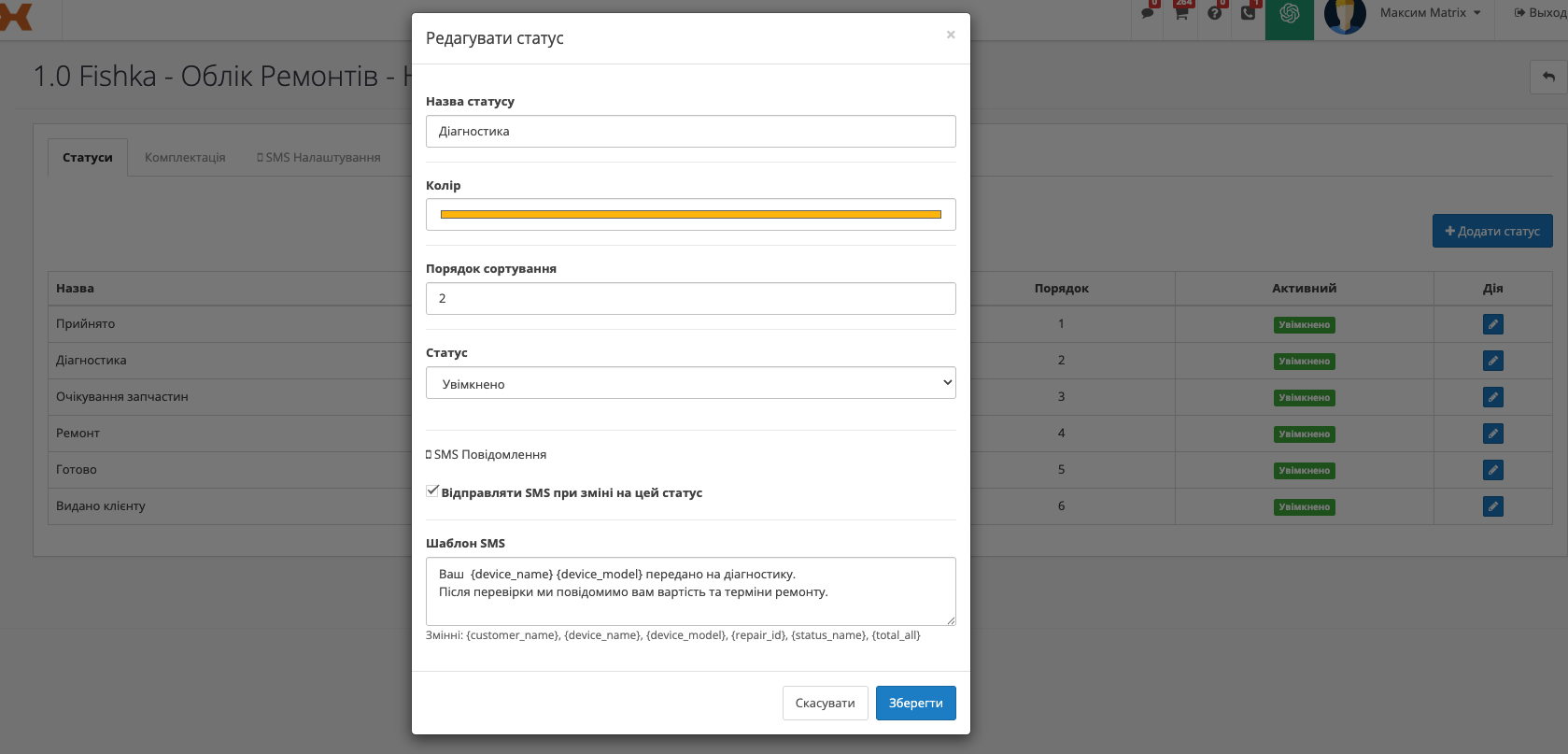
Task: Click the Очікування запчастин name cell
Action: (122, 397)
